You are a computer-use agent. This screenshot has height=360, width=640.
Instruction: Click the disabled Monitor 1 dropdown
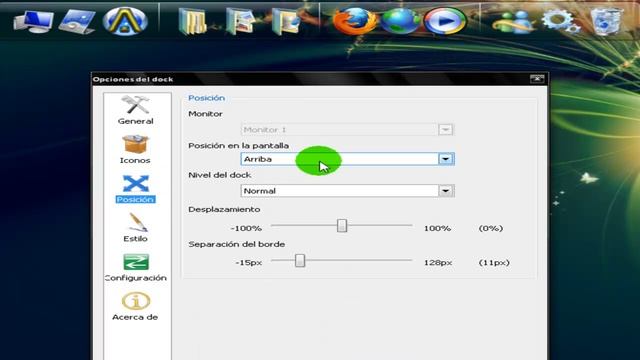coord(347,130)
